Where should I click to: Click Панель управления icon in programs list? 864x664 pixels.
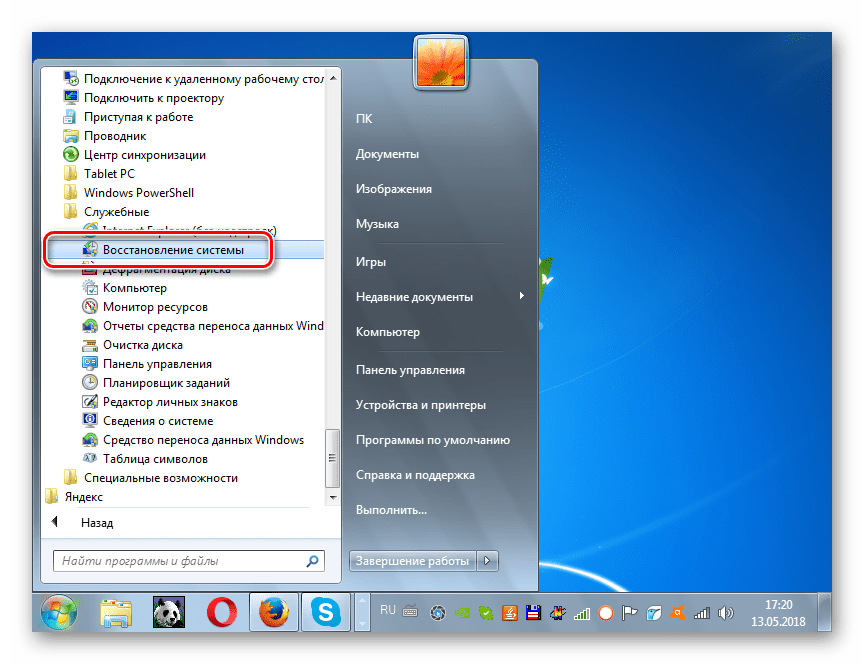click(90, 363)
